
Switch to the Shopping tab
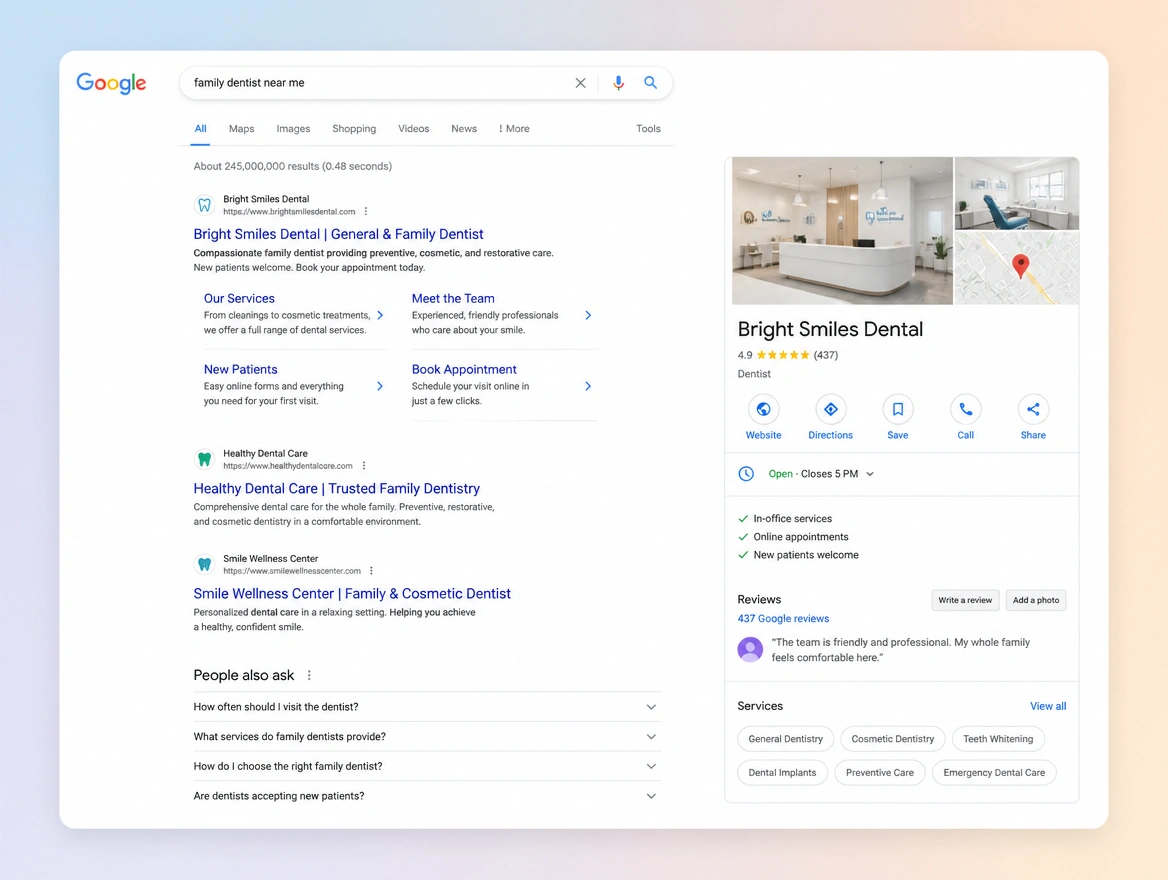[354, 129]
